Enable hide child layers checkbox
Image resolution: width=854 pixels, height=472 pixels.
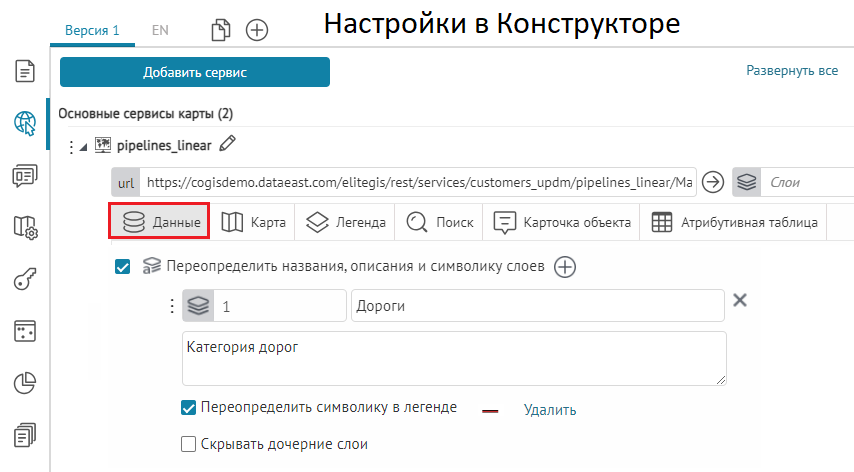(x=188, y=444)
